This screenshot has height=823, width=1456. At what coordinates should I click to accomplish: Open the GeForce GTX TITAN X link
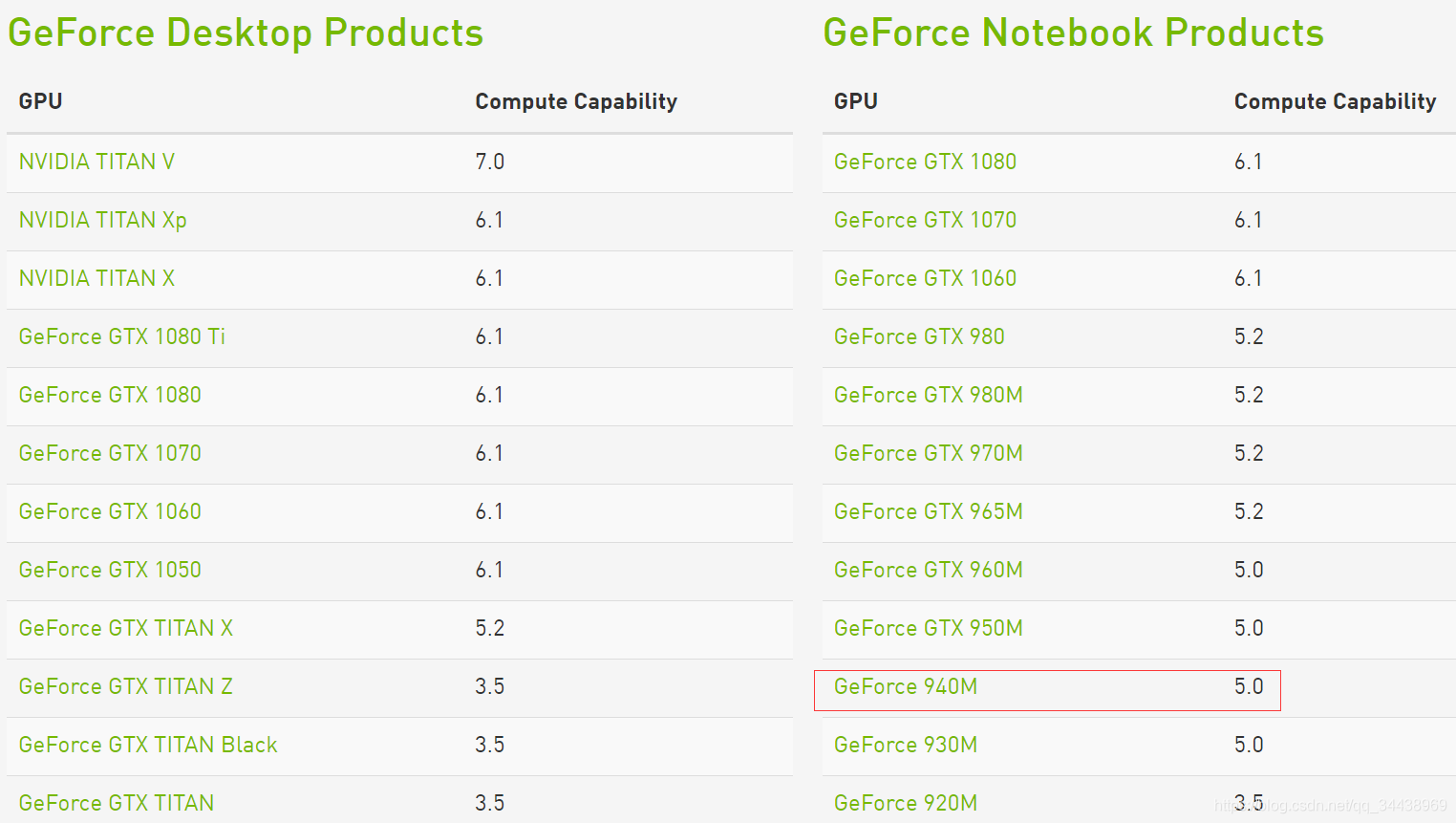125,628
